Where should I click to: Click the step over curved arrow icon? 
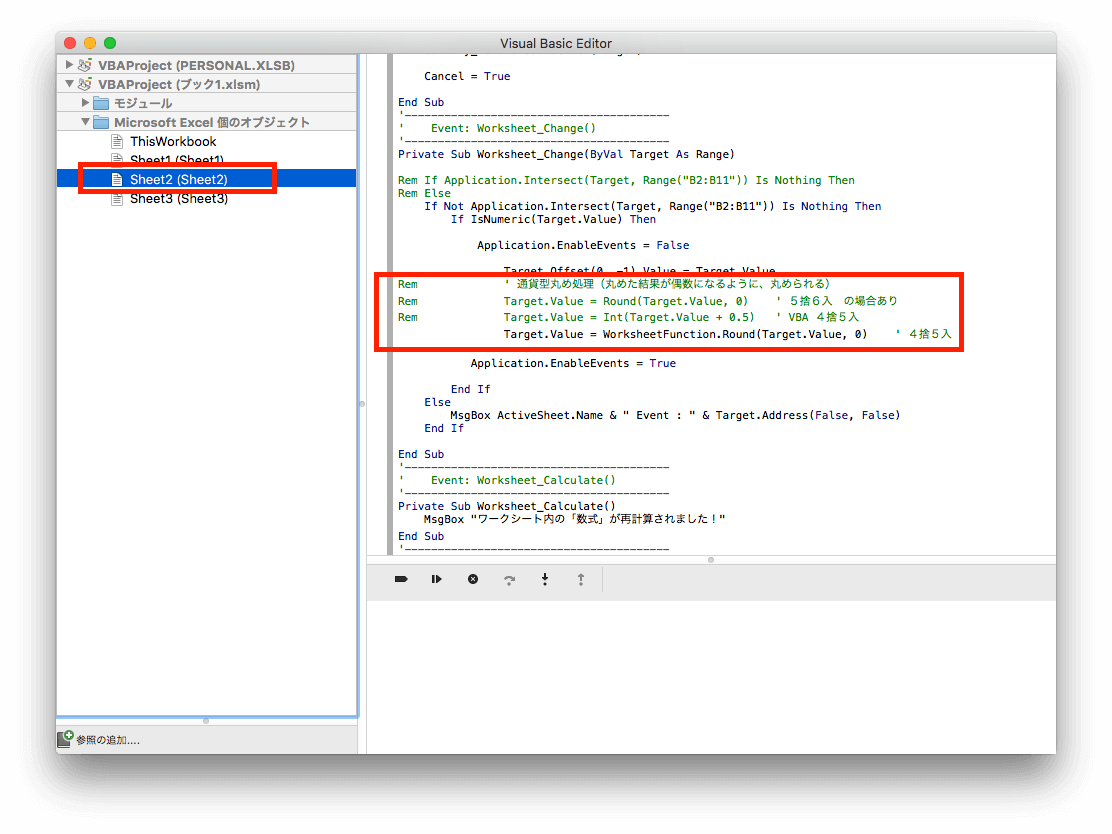pyautogui.click(x=509, y=579)
